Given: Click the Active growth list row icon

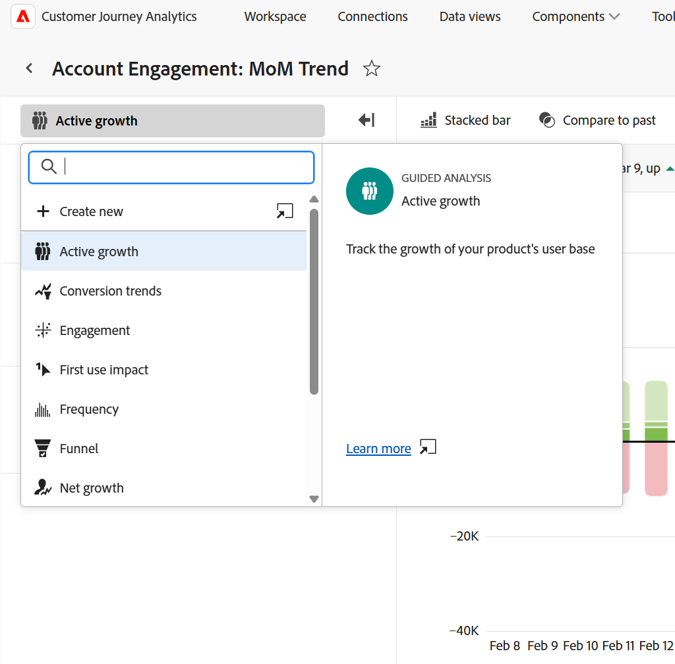Looking at the screenshot, I should coord(43,251).
